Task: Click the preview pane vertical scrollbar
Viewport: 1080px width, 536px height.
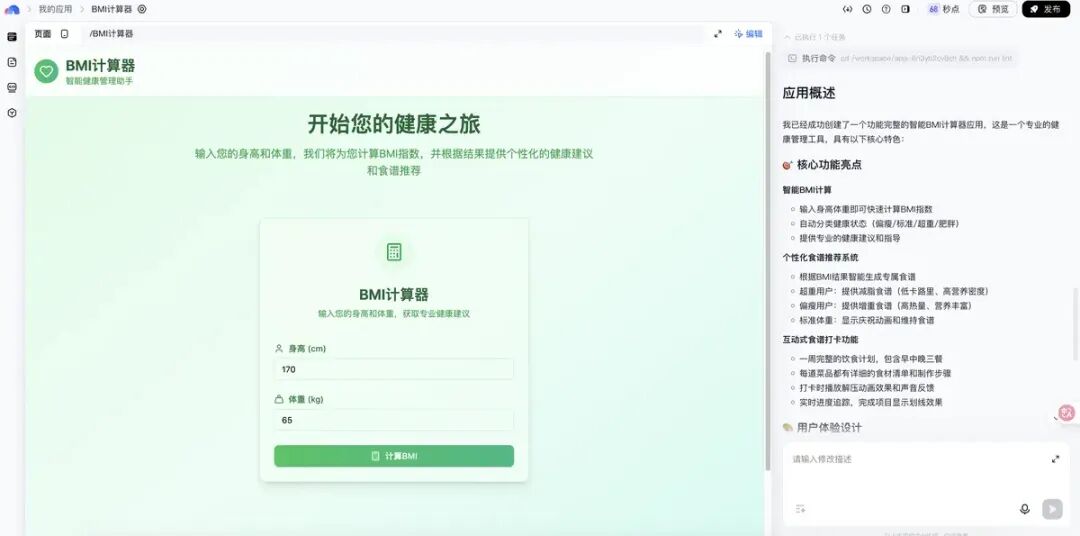Action: [768, 262]
